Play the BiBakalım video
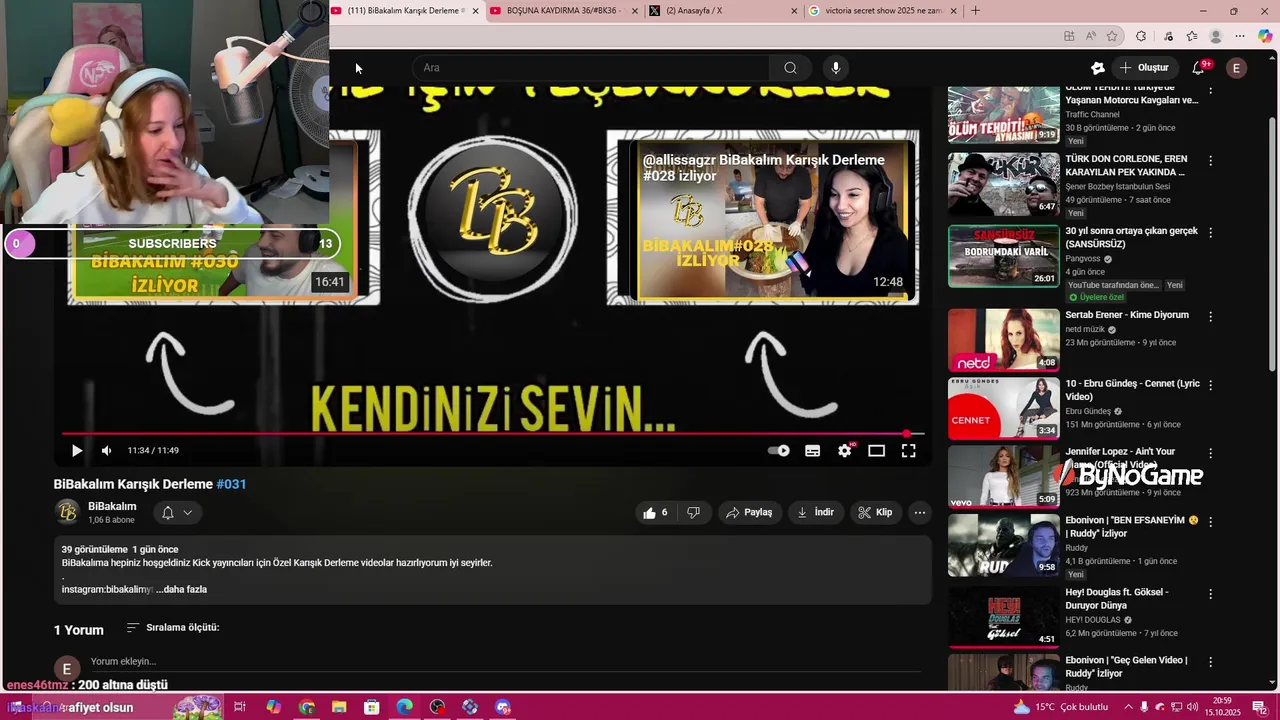Screen dimensions: 1280x720 (77, 451)
